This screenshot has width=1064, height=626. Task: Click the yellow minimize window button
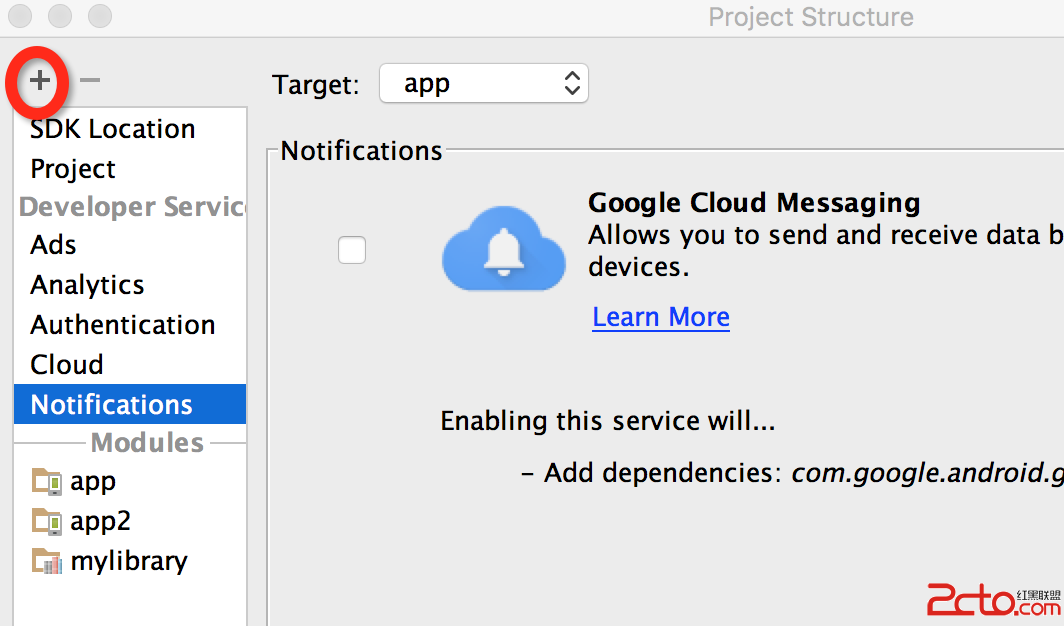coord(60,16)
